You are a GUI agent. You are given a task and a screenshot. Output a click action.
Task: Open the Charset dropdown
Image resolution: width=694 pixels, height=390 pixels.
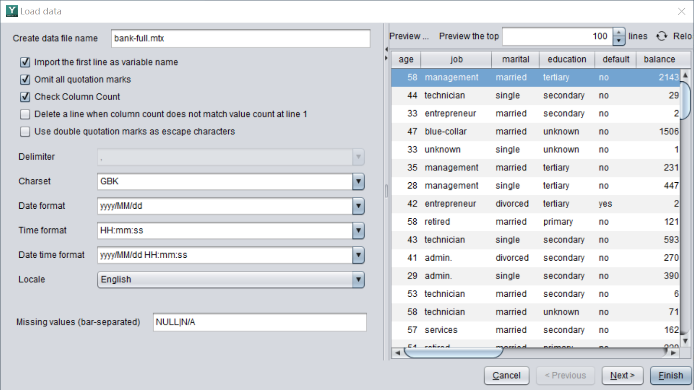(x=358, y=181)
